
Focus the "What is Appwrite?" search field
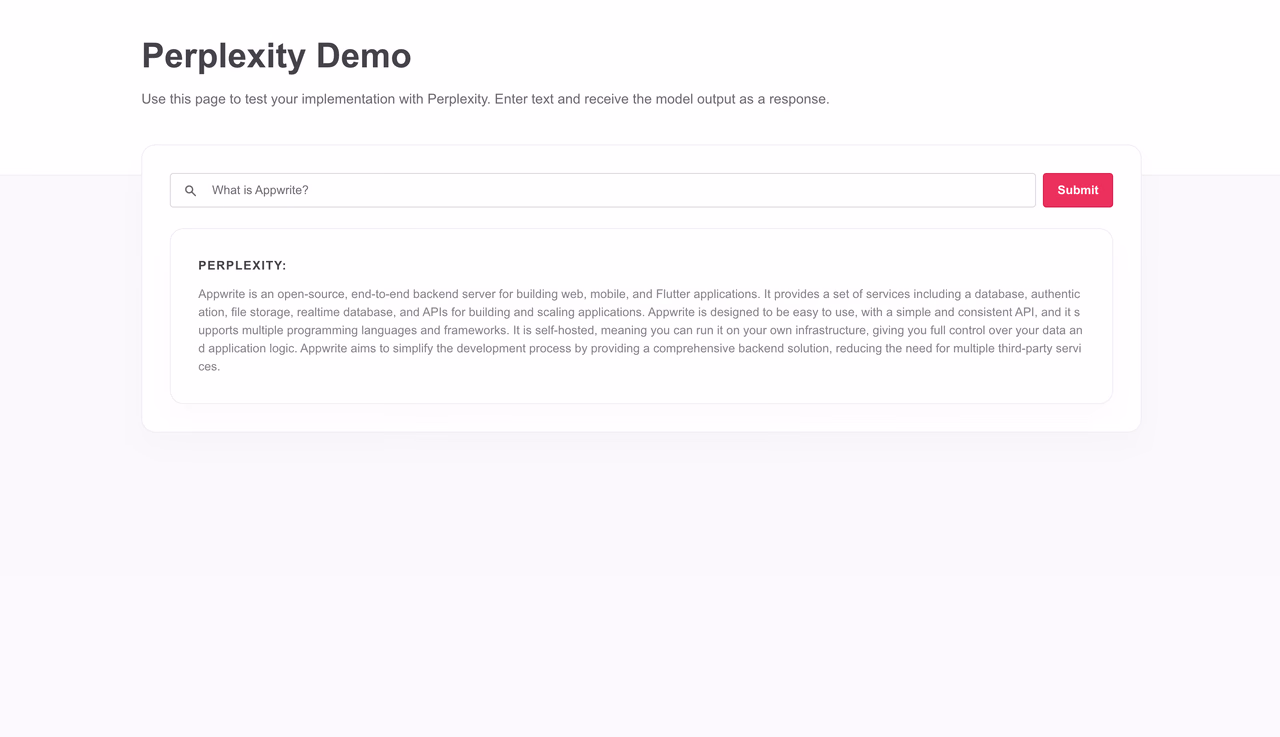pos(603,190)
